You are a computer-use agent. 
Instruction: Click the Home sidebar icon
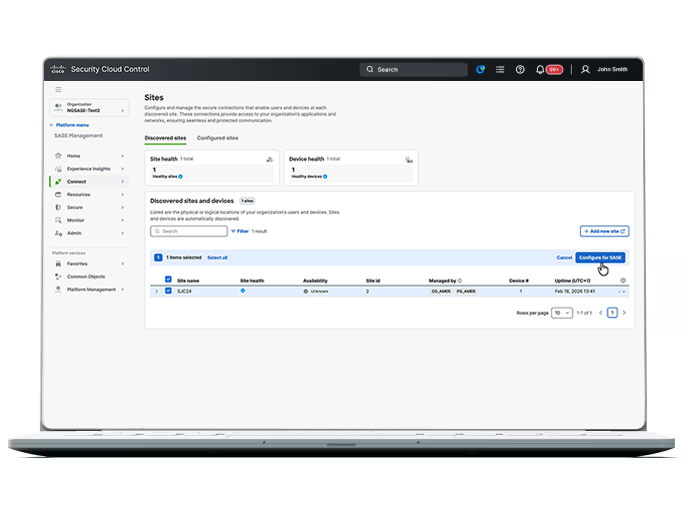58,156
